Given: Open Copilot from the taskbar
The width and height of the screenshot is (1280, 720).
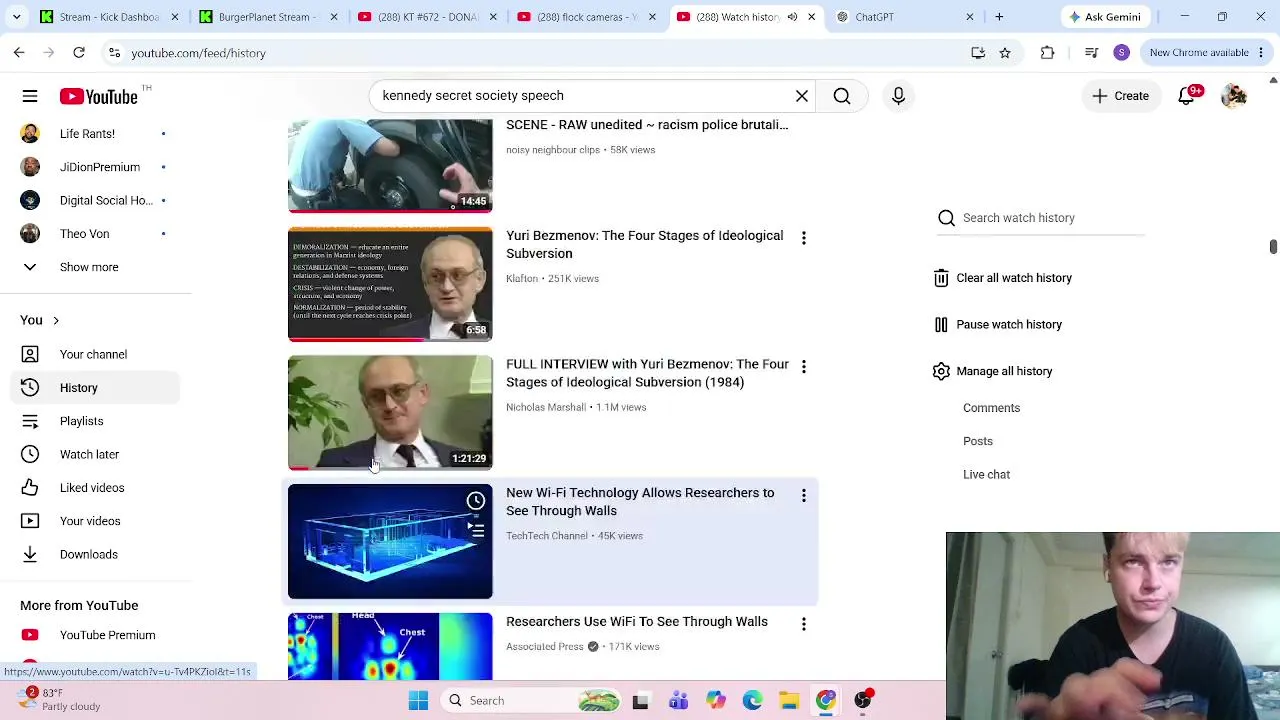Looking at the screenshot, I should (715, 701).
